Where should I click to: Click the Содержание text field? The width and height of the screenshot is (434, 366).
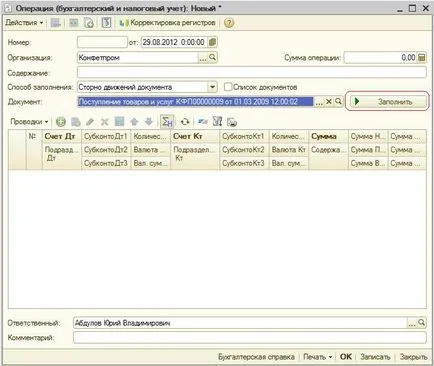[x=252, y=72]
